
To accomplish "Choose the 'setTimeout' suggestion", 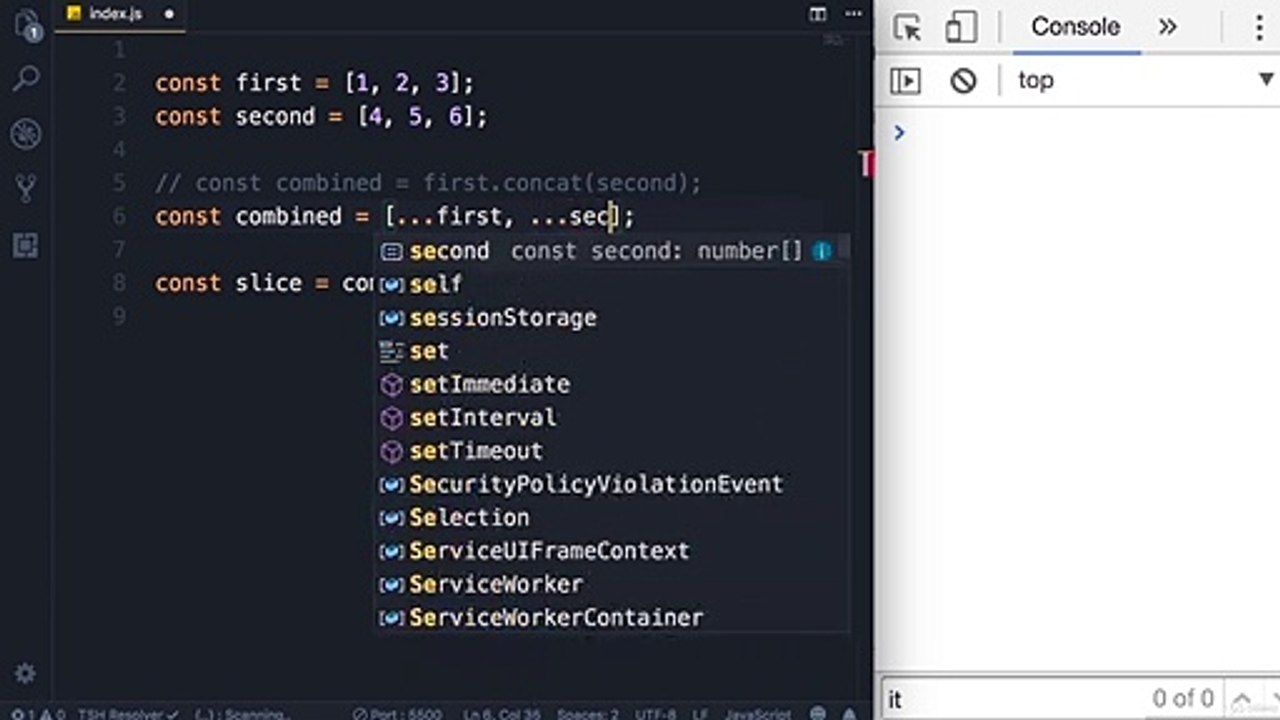I will tap(612, 451).
